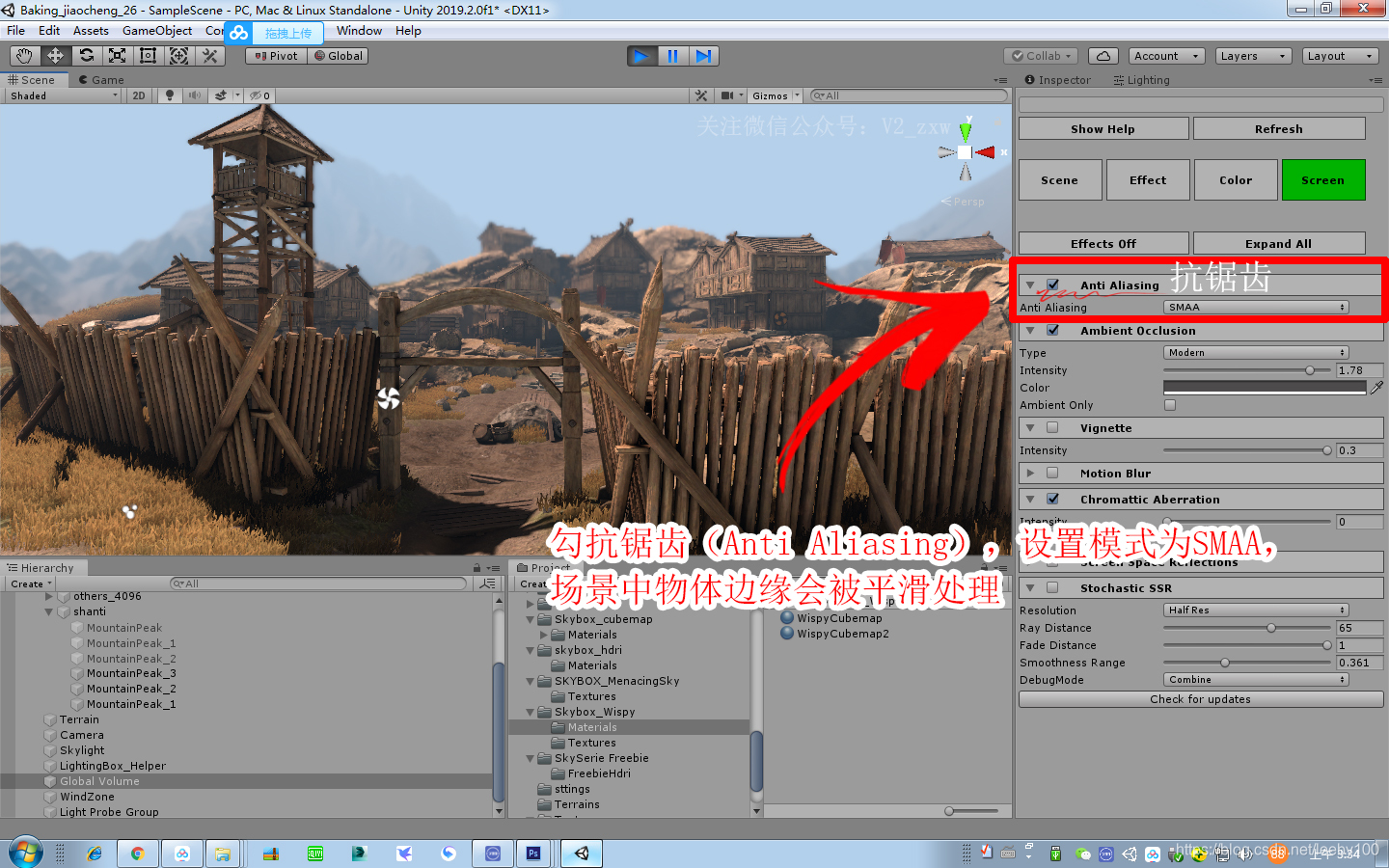
Task: Open the Resolution Half Res dropdown
Action: click(1256, 610)
